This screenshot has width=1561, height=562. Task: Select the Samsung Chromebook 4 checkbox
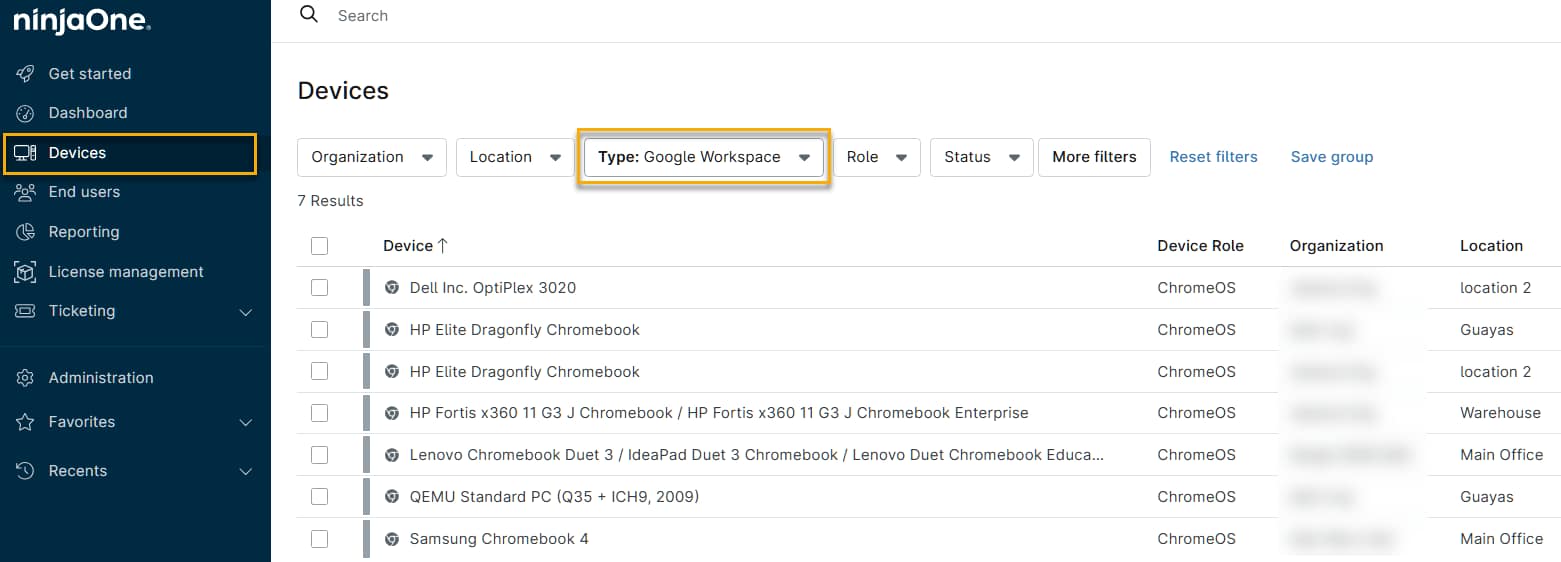pyautogui.click(x=319, y=539)
